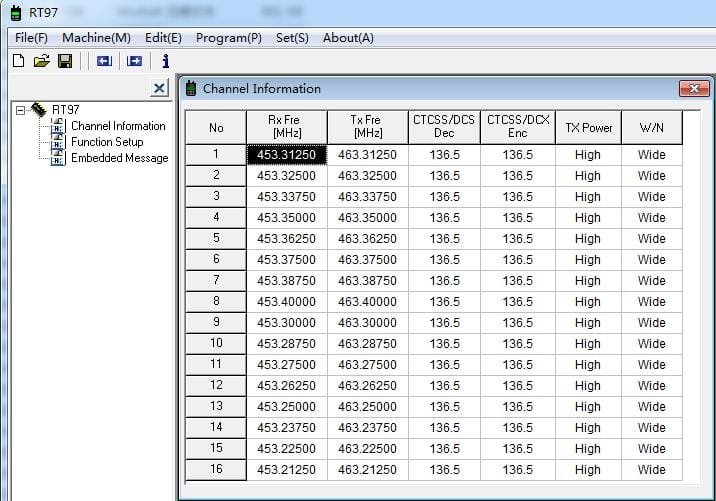Open the About info icon in toolbar

(165, 61)
